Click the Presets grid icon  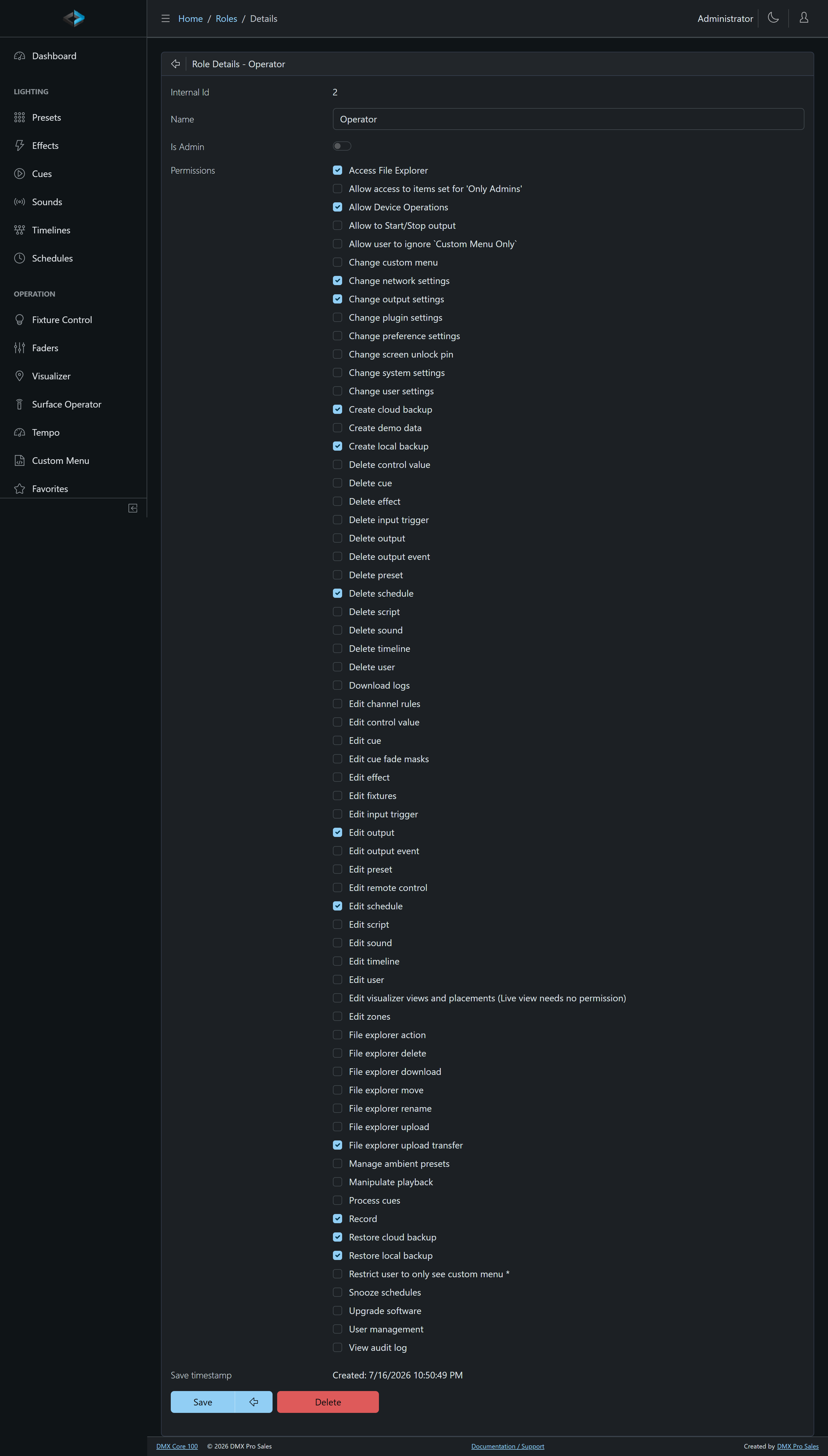point(19,118)
